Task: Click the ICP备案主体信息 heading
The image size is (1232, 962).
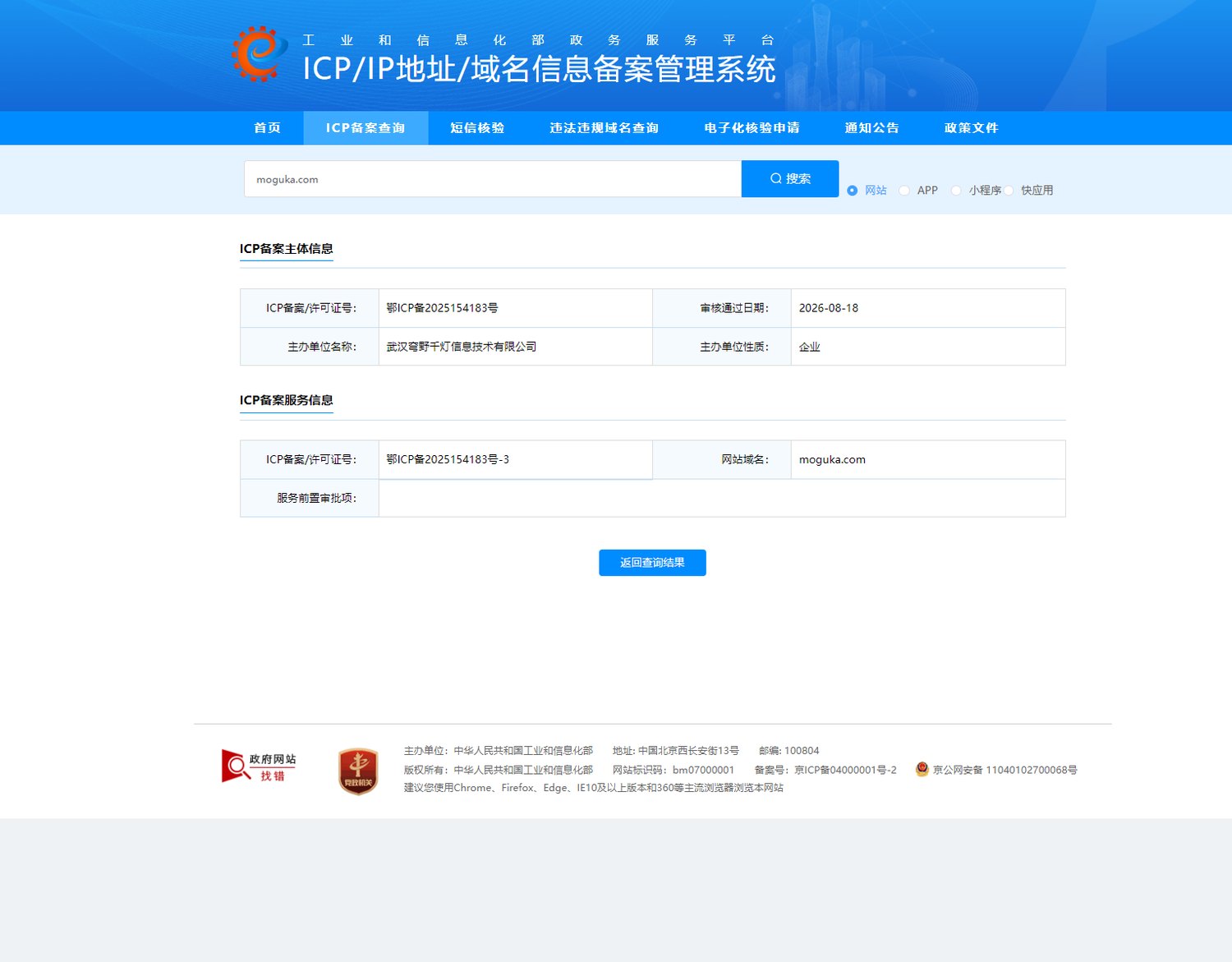Action: (286, 249)
